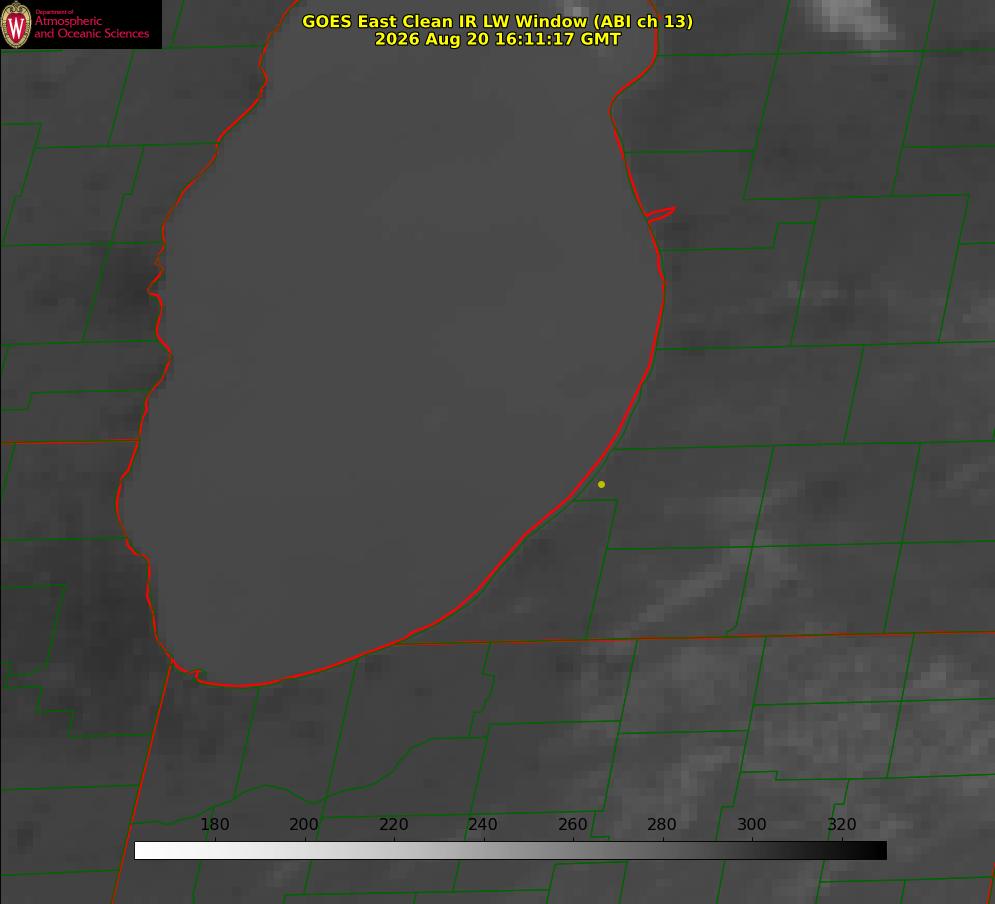Image resolution: width=995 pixels, height=904 pixels.
Task: Click the 300 colorbar label
Action: (752, 824)
